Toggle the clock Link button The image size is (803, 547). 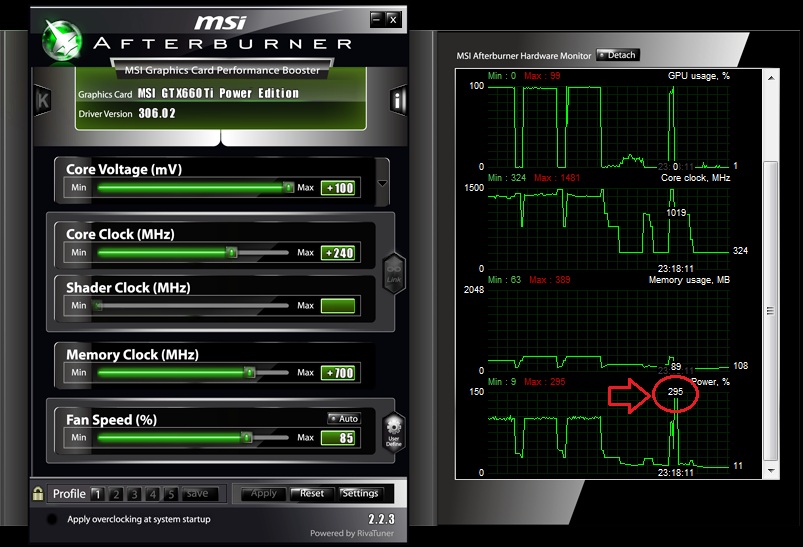(394, 274)
